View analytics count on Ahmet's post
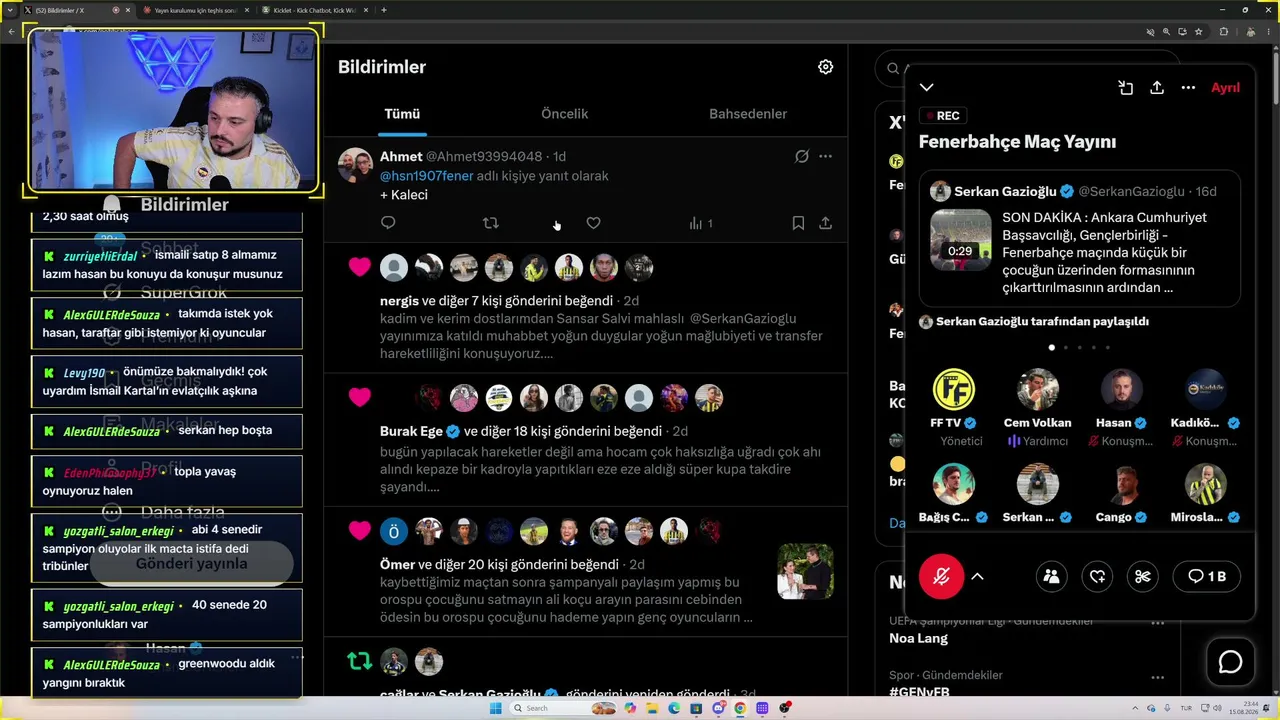Image resolution: width=1280 pixels, height=720 pixels. click(701, 223)
